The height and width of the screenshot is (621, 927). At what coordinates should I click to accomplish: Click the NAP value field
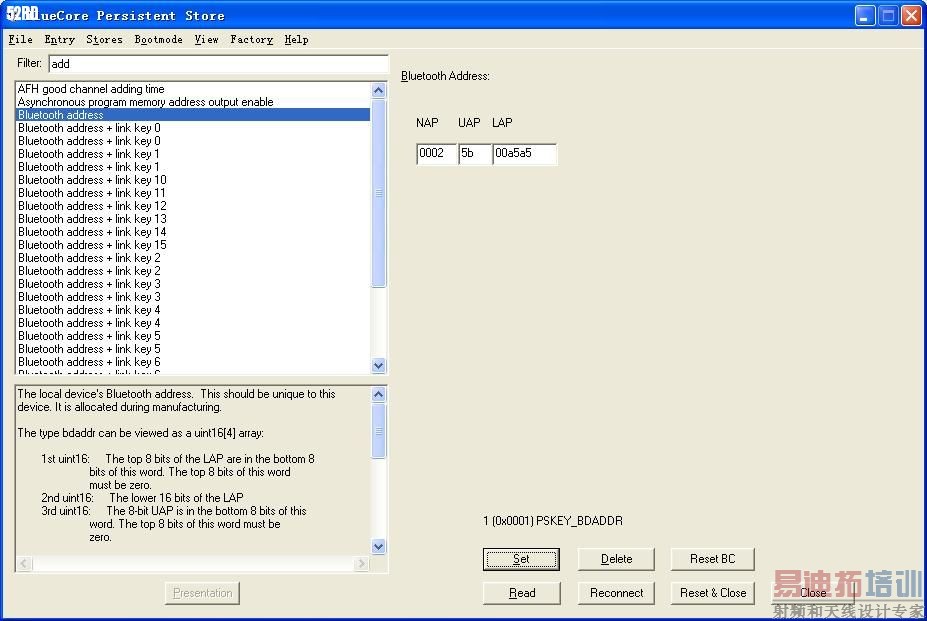pos(436,154)
